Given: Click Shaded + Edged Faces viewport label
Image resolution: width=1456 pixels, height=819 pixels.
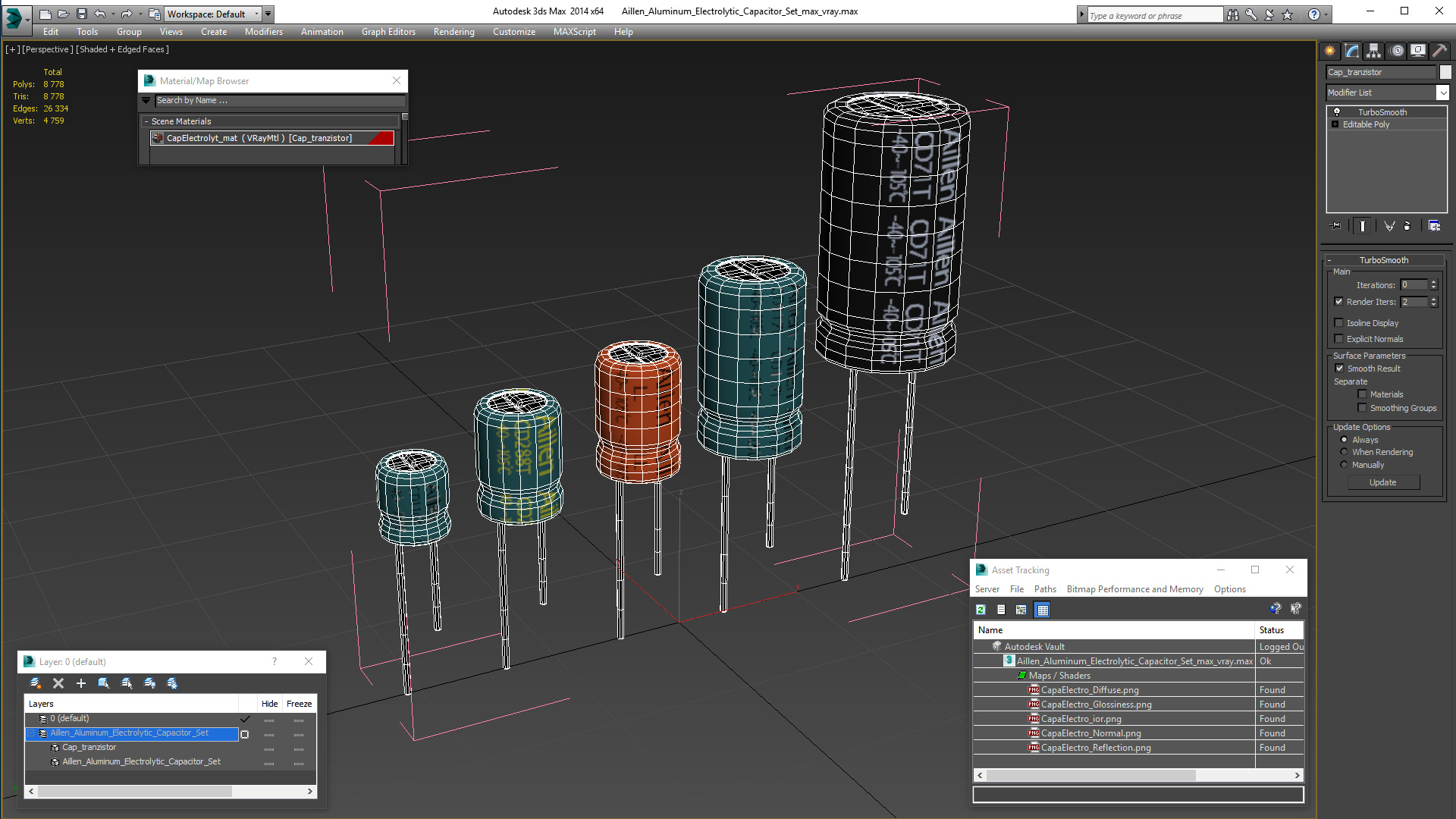Looking at the screenshot, I should pos(122,49).
